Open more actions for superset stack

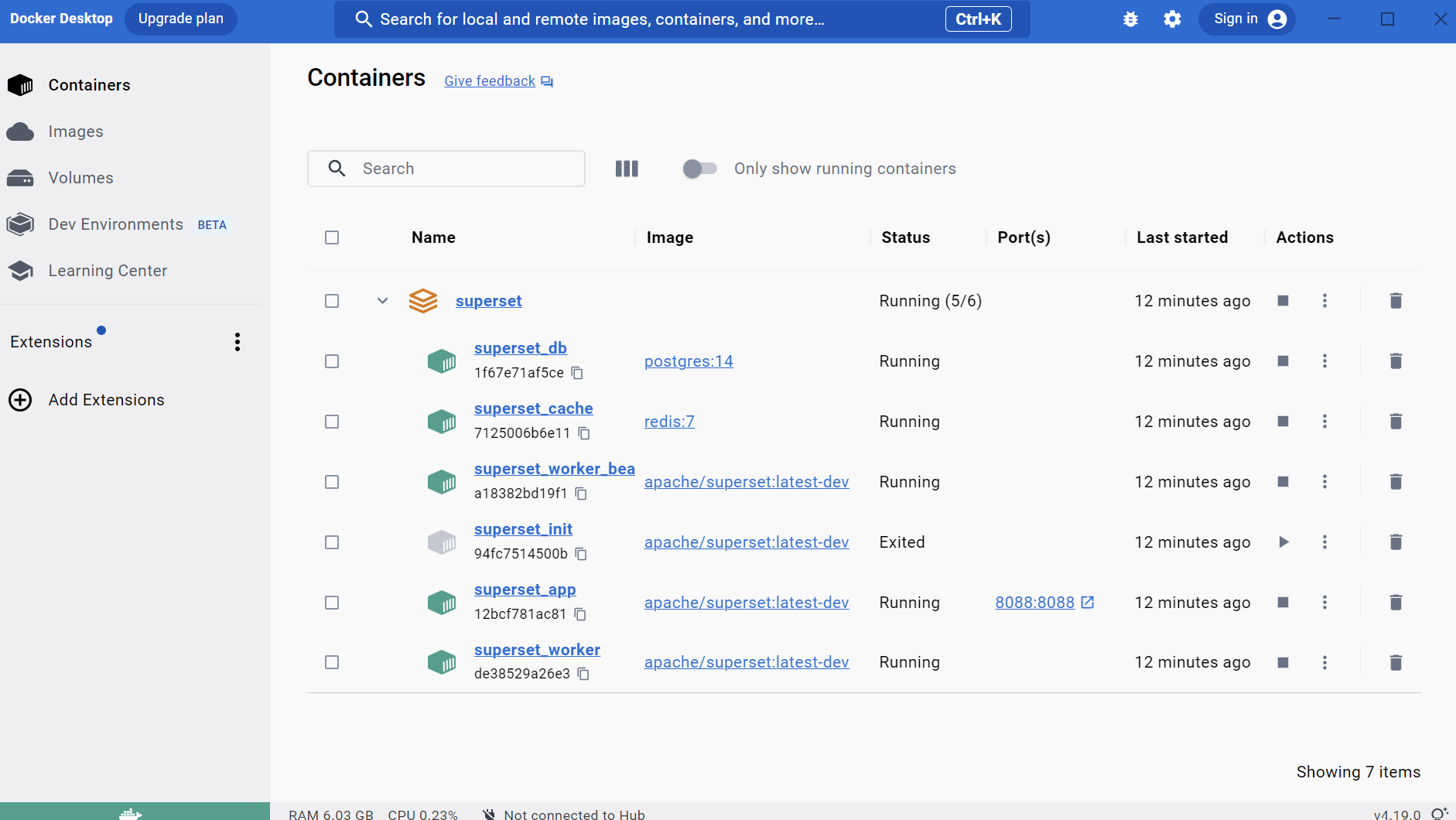click(1324, 301)
